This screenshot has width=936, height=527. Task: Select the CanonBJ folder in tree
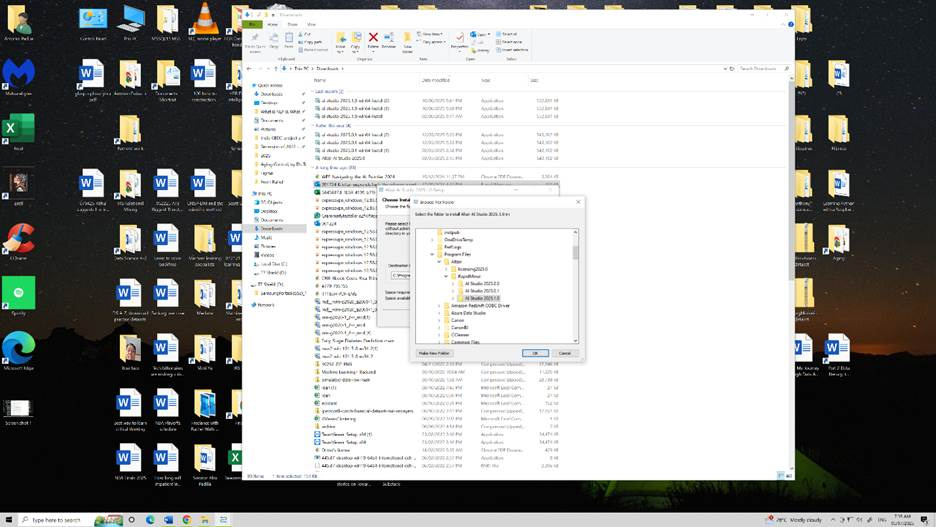[460, 328]
